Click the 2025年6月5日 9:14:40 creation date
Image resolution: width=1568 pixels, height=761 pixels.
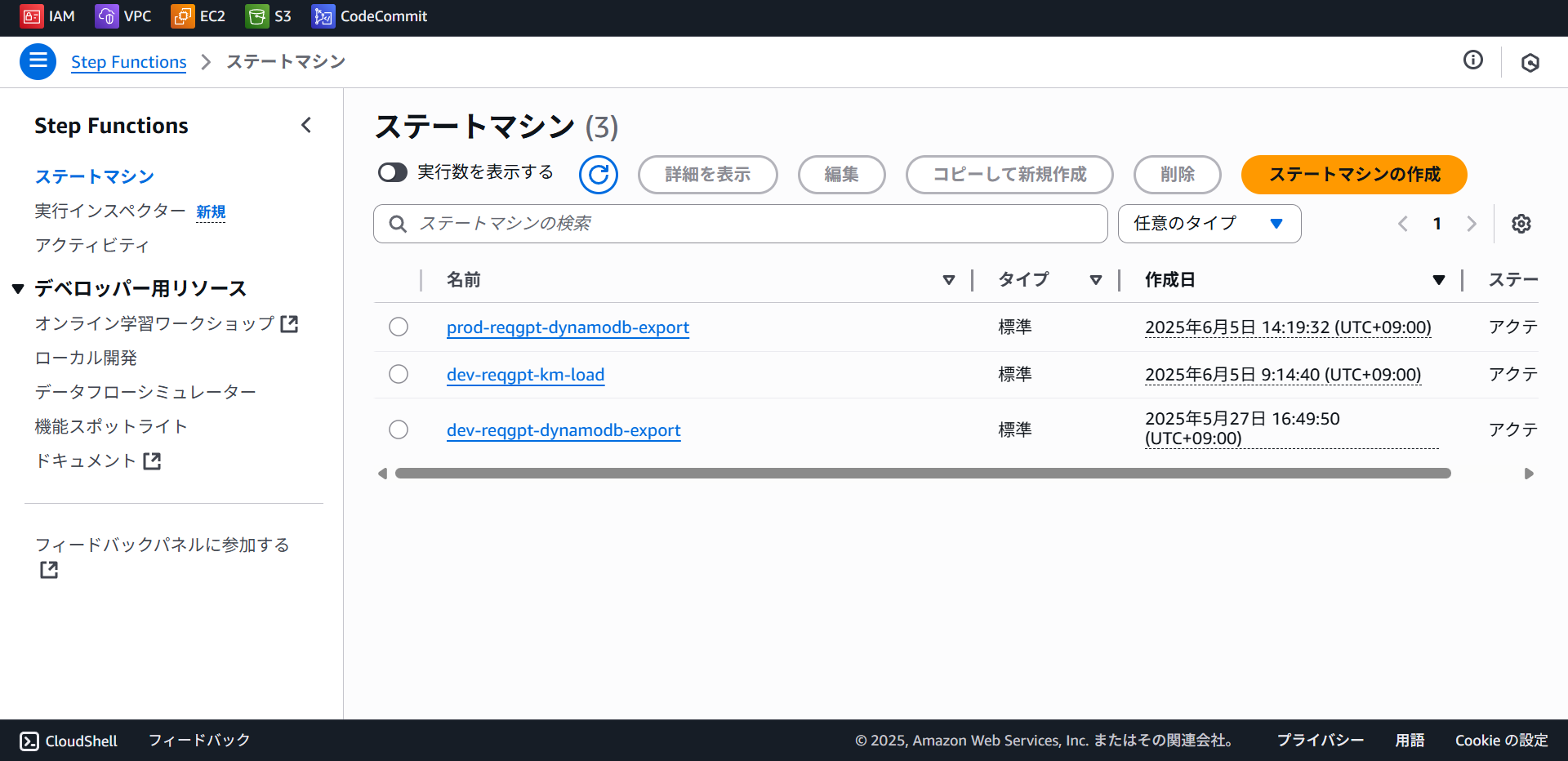click(x=1283, y=375)
